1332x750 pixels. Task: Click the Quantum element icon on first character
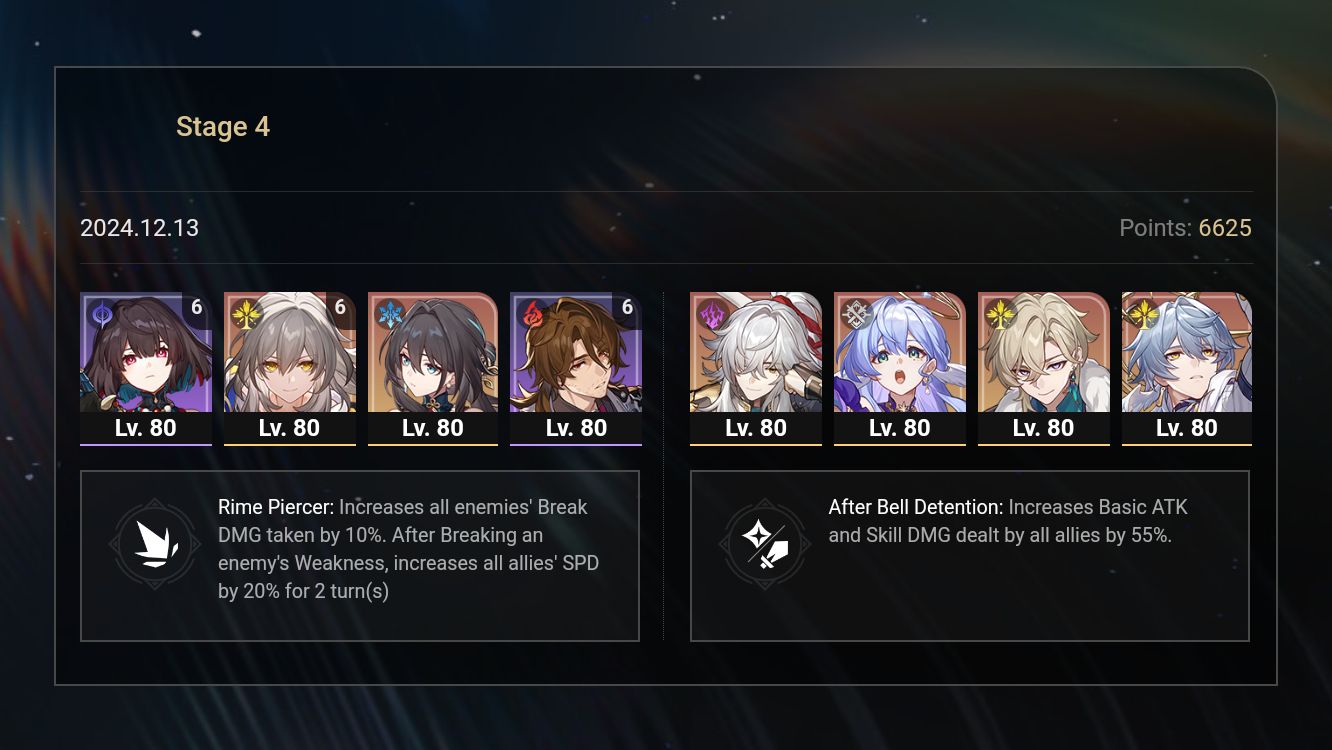[x=100, y=313]
